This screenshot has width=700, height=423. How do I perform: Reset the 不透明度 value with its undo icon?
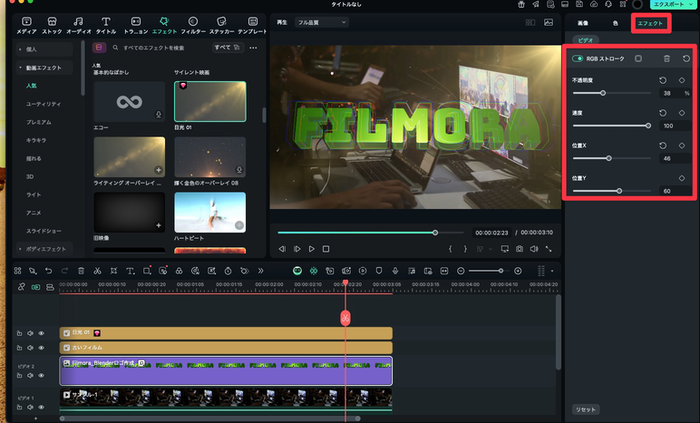tap(662, 80)
